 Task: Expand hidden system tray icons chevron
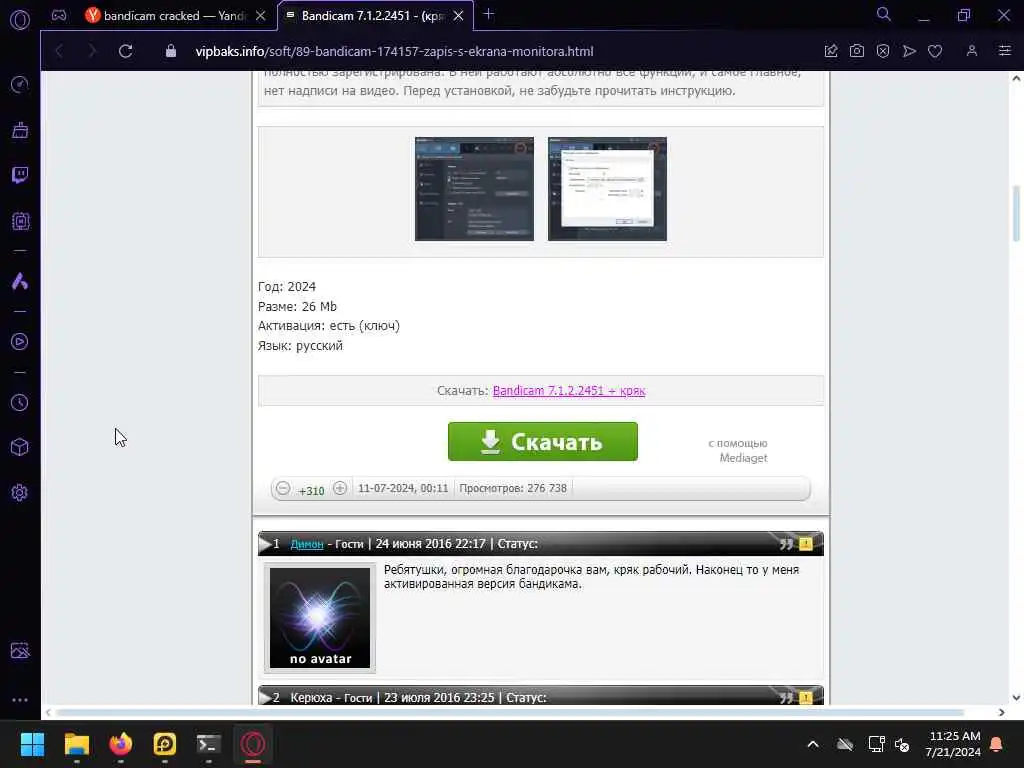tap(813, 744)
